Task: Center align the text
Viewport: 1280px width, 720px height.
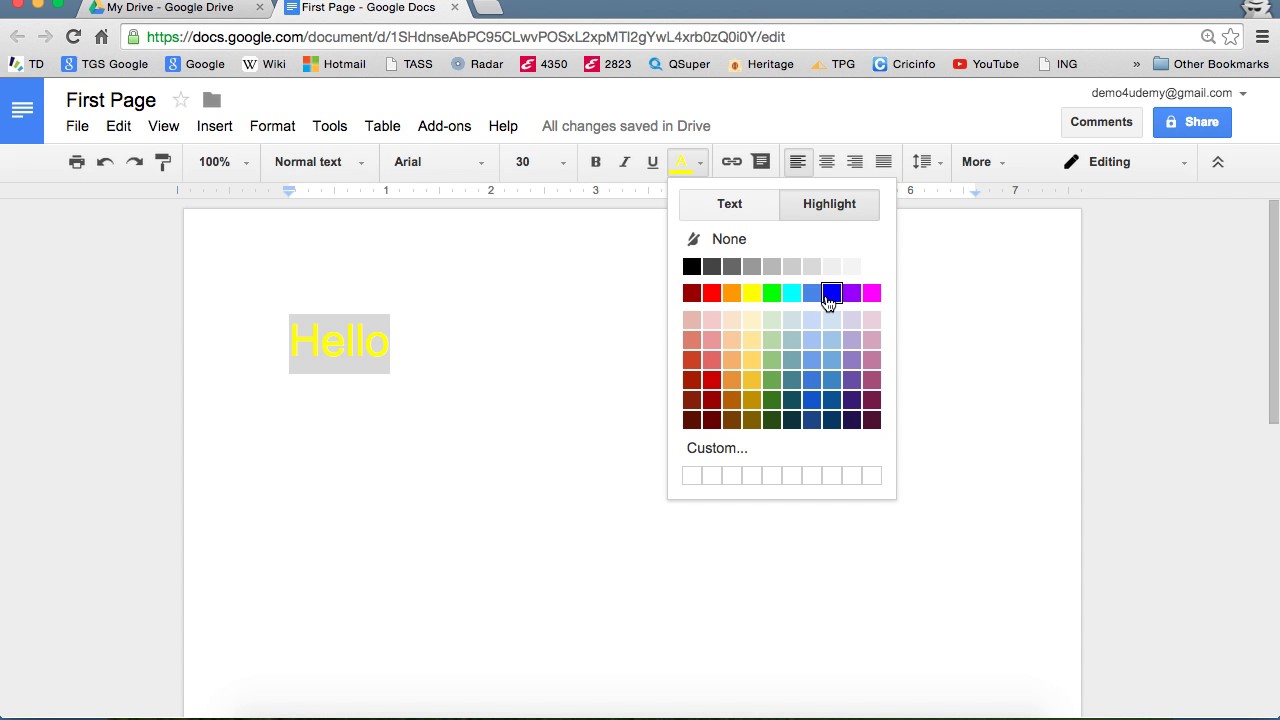Action: point(826,162)
